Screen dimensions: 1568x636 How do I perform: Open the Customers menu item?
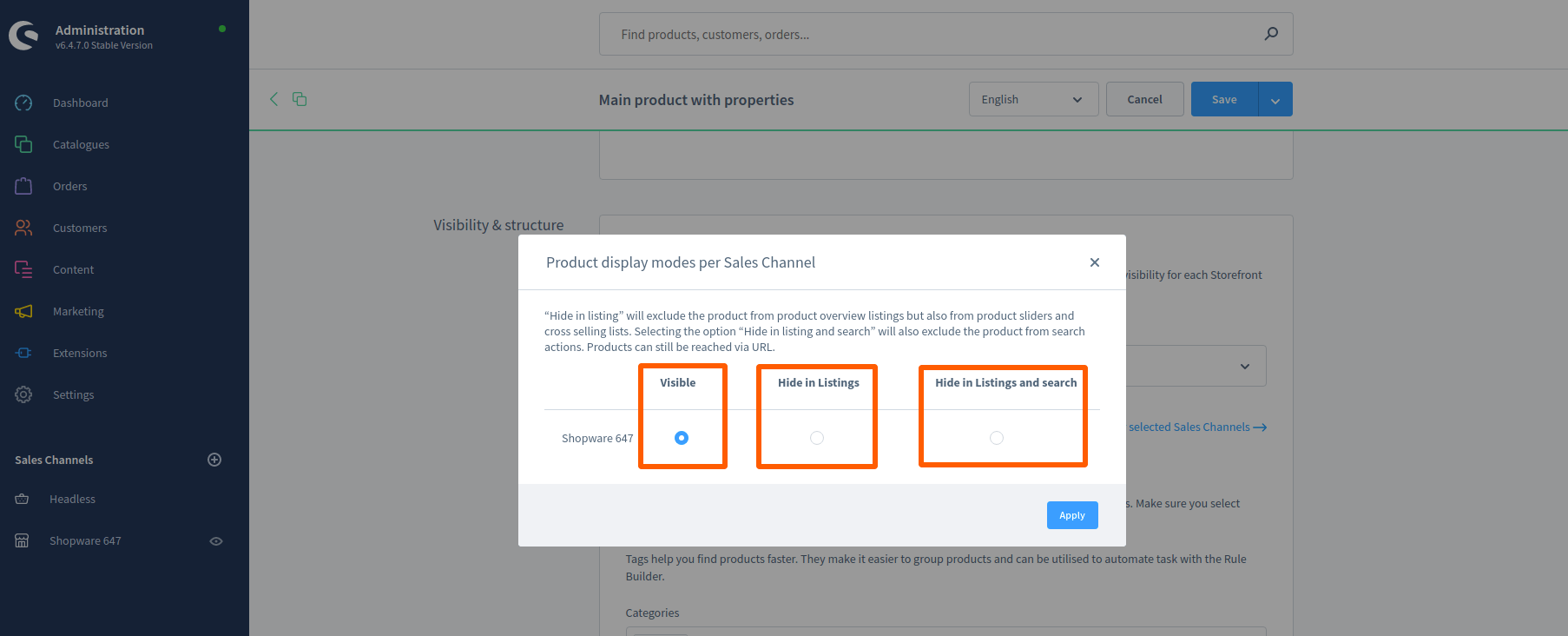click(x=80, y=228)
